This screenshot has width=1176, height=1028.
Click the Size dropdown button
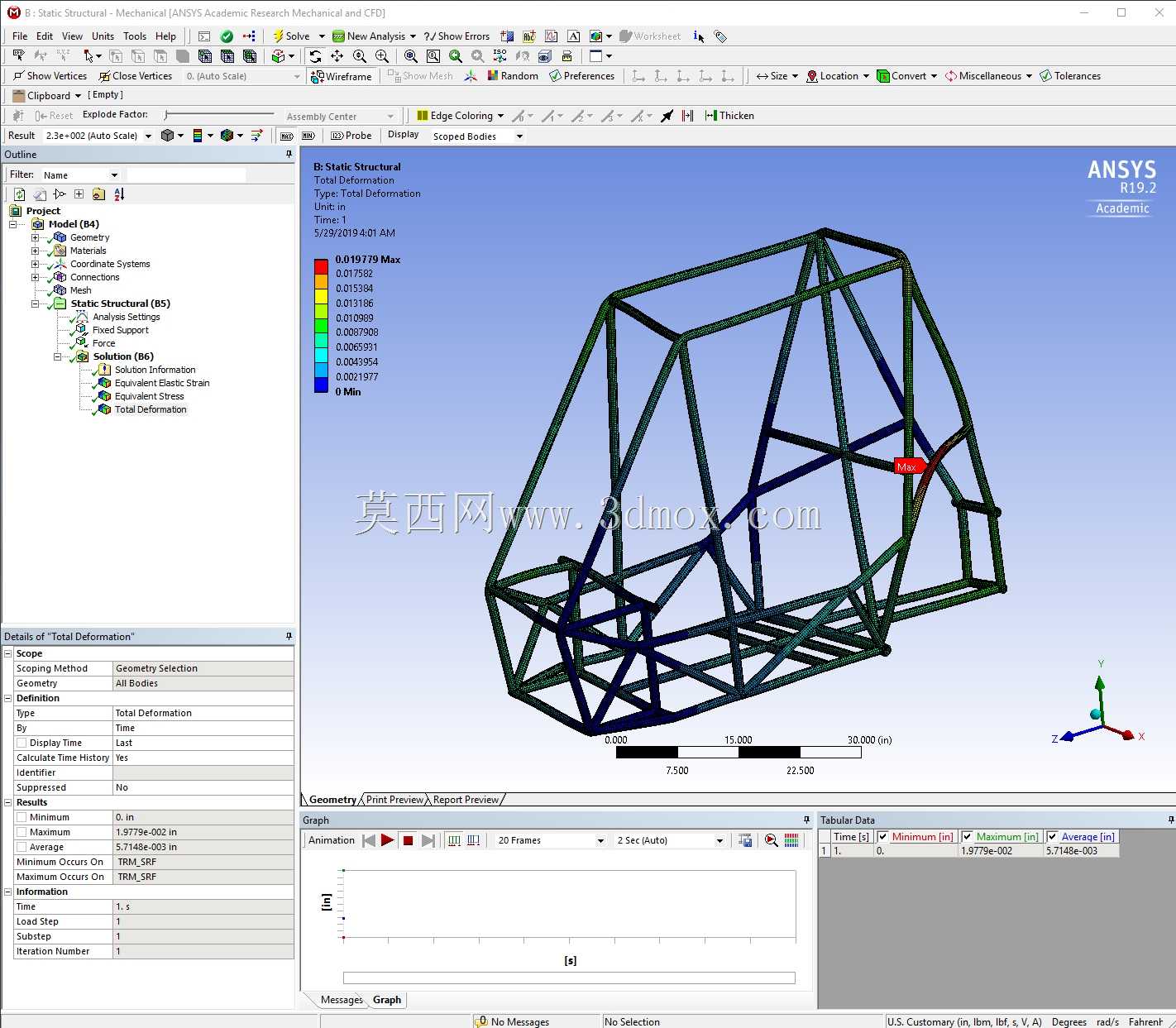[x=777, y=76]
